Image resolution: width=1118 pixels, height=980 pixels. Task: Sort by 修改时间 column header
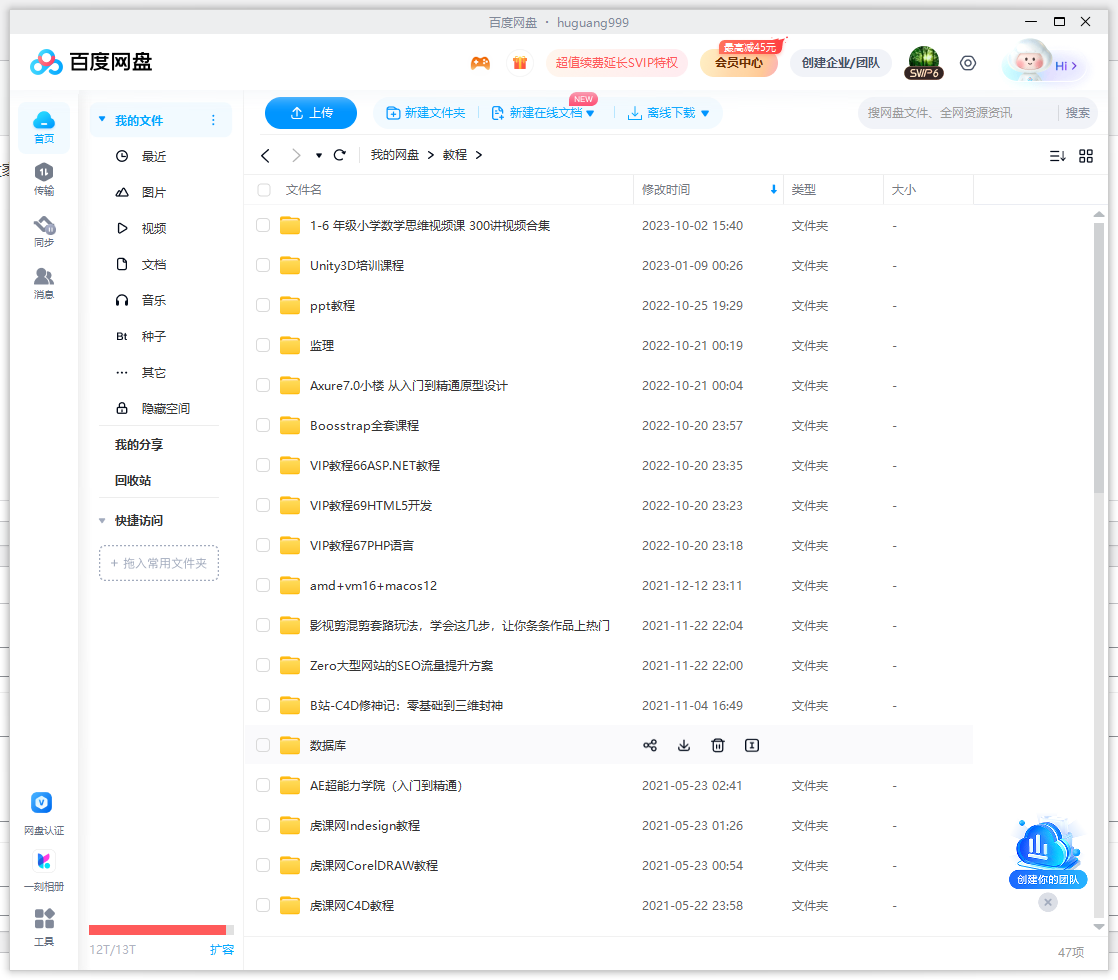click(x=708, y=190)
